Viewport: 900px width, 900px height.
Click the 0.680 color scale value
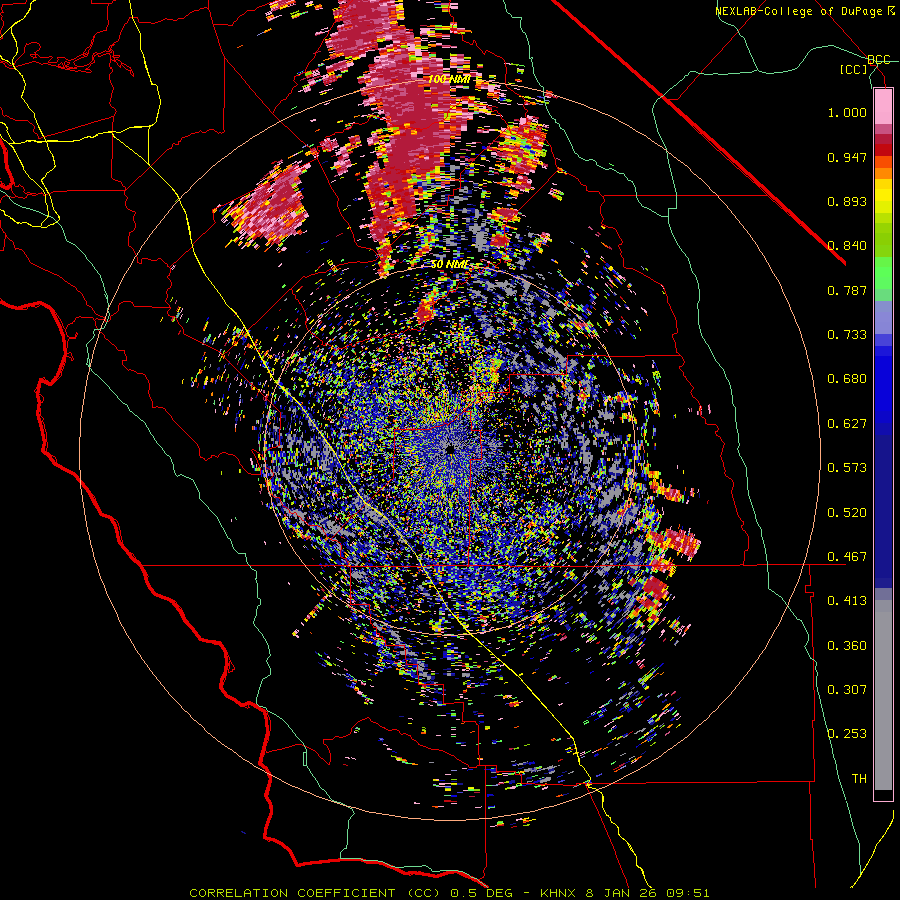[847, 379]
